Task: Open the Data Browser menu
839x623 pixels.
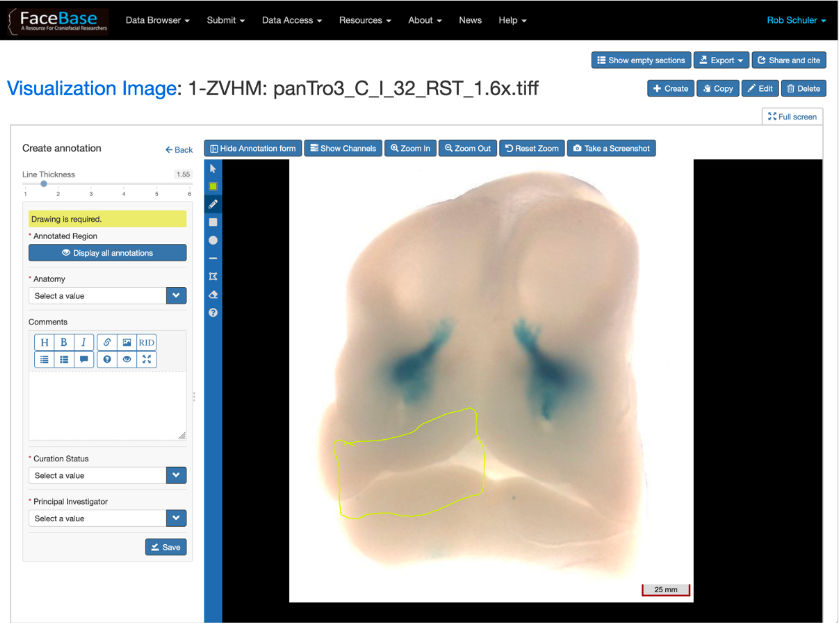Action: pos(157,20)
